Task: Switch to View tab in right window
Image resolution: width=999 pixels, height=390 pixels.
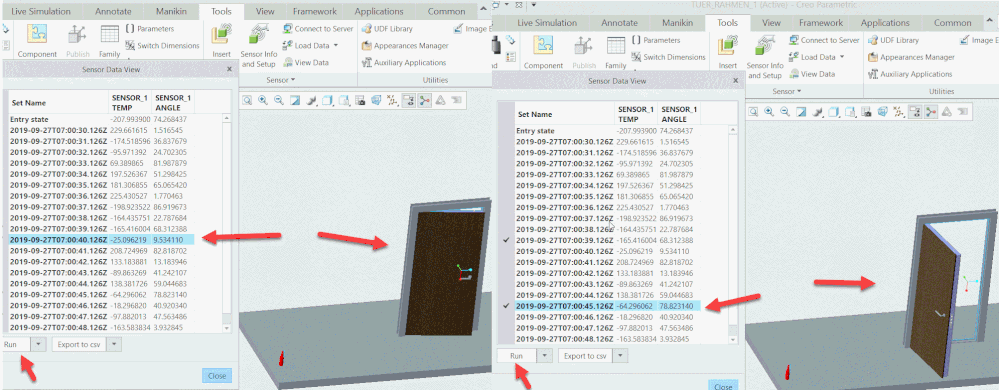Action: pos(771,22)
